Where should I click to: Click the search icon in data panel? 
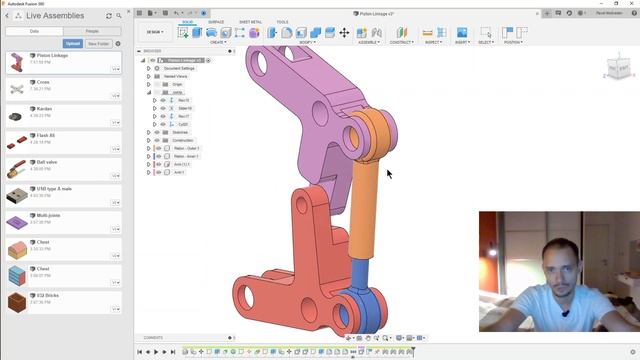[x=119, y=16]
